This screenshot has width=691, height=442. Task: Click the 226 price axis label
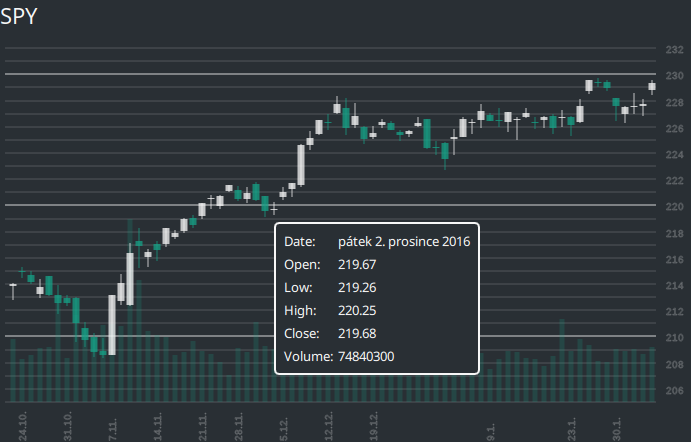pos(674,129)
